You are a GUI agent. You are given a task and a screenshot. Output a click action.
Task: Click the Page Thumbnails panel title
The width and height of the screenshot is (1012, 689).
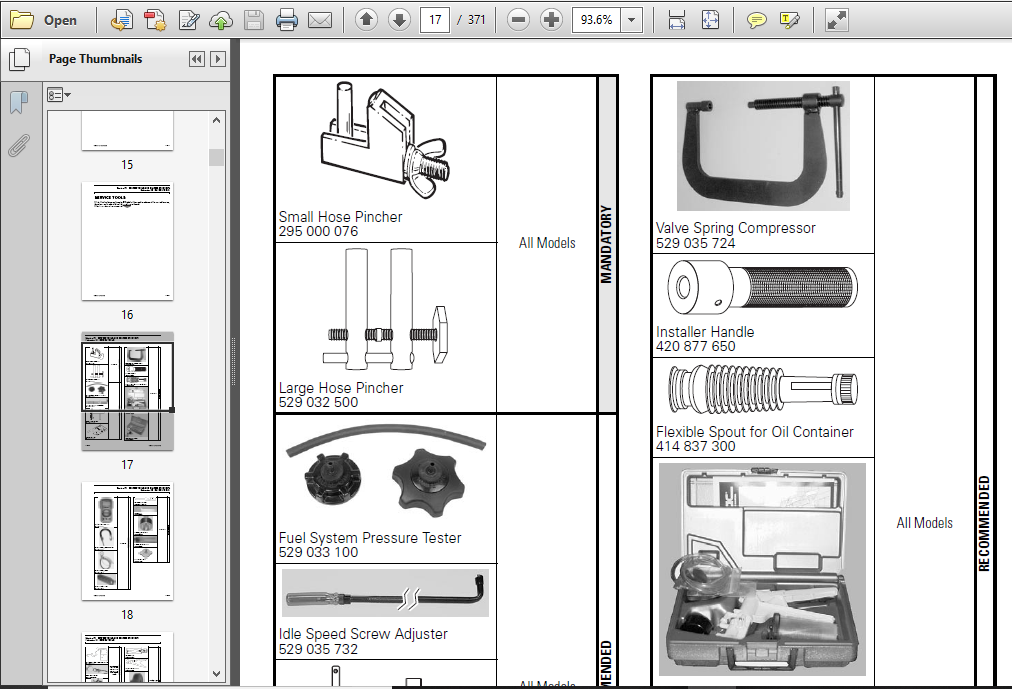pos(96,59)
